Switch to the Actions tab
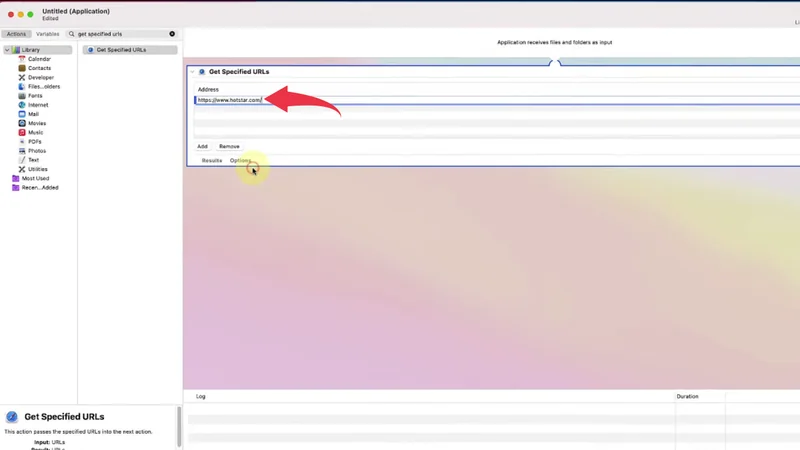Screen dimensions: 800x450 pos(16,34)
